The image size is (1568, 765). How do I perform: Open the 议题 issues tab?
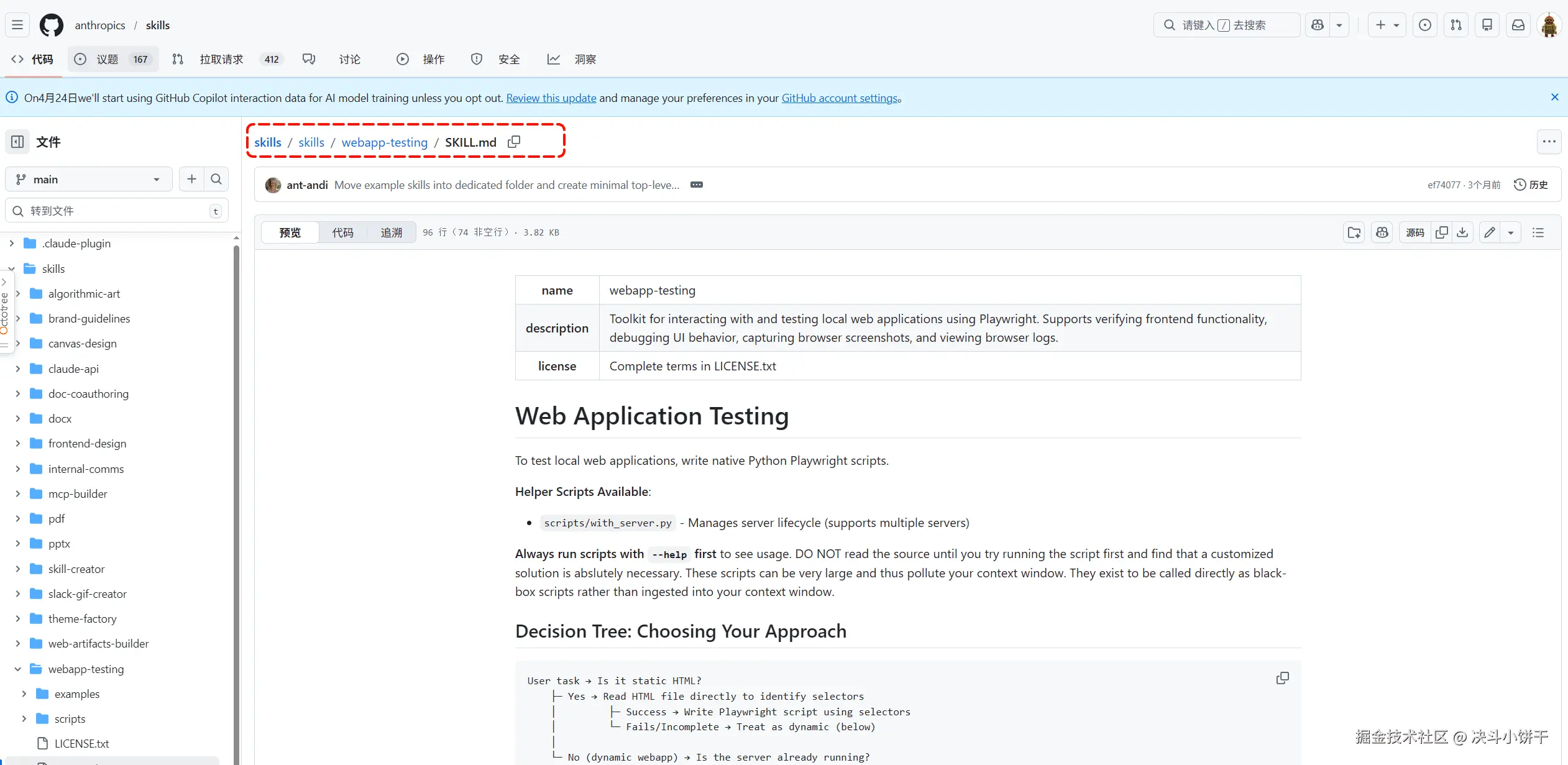coord(107,59)
